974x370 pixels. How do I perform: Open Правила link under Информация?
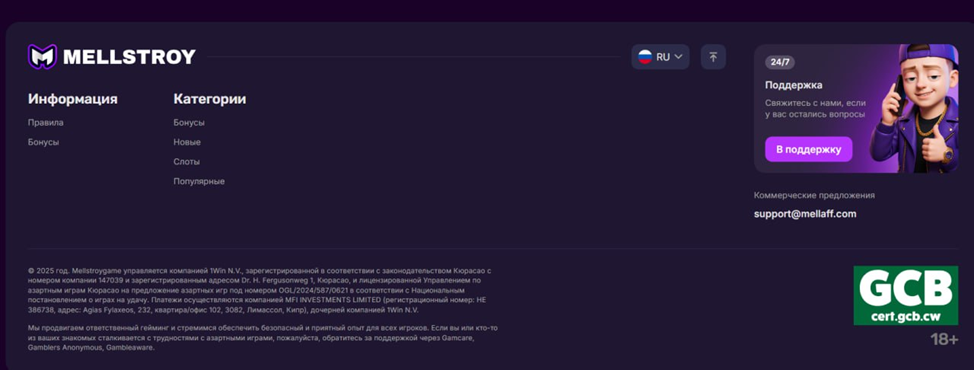[x=45, y=123]
